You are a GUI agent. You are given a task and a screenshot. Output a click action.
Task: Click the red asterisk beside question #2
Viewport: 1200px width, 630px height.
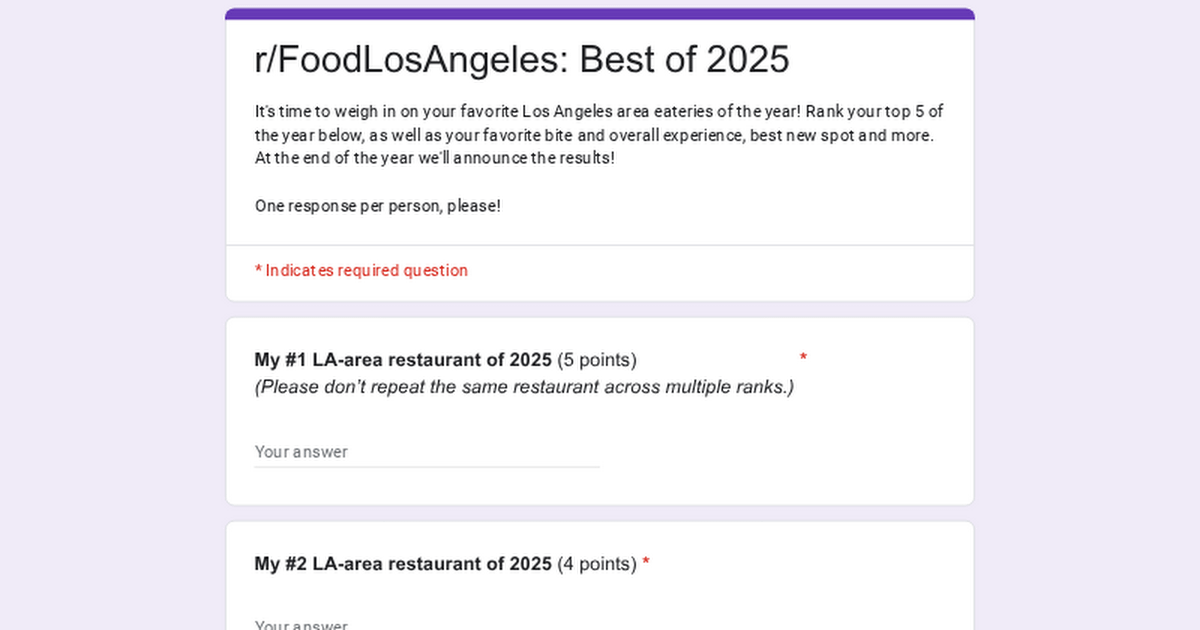pos(646,564)
